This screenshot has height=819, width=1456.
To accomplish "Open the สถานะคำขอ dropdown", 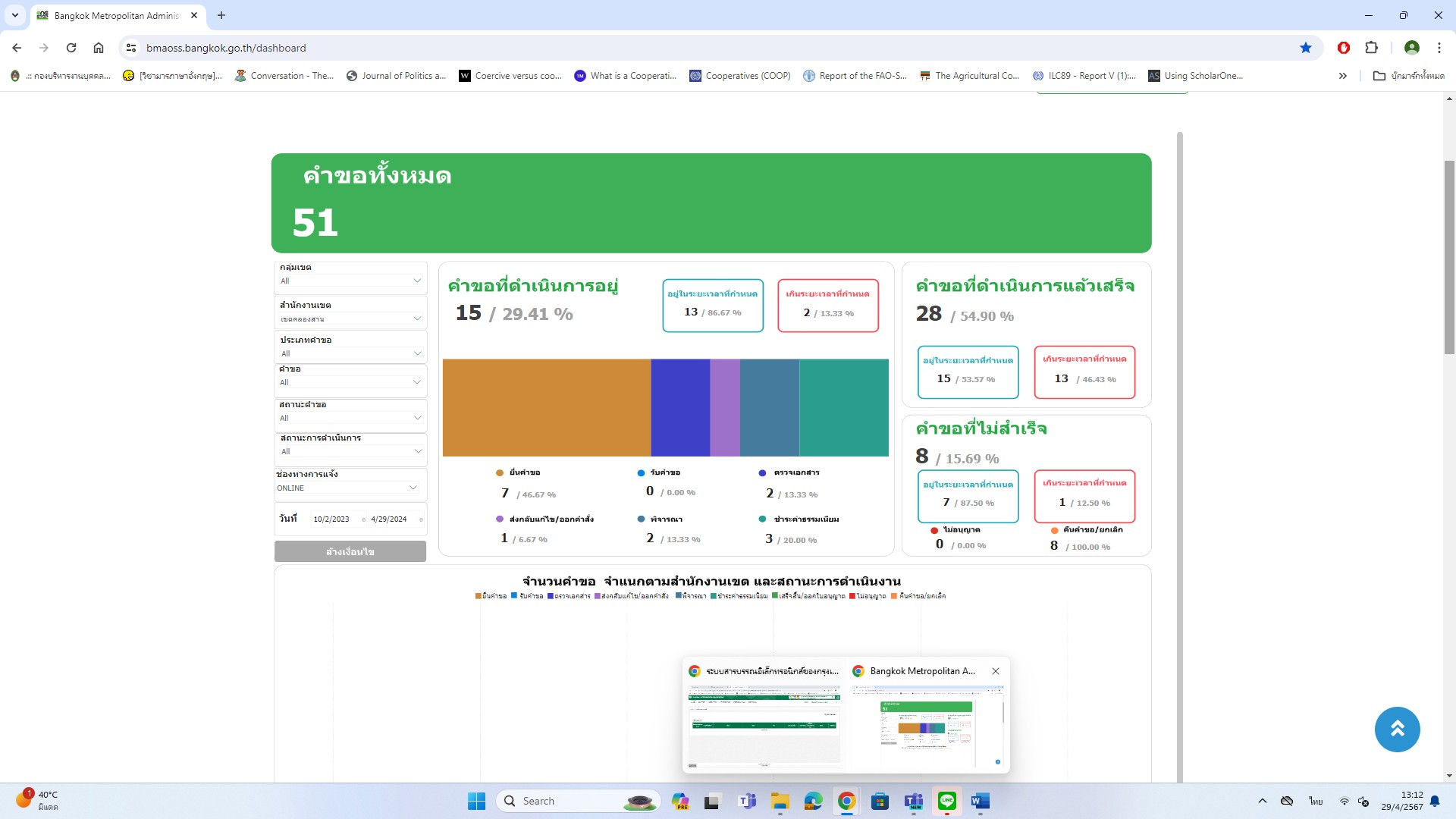I will 350,418.
